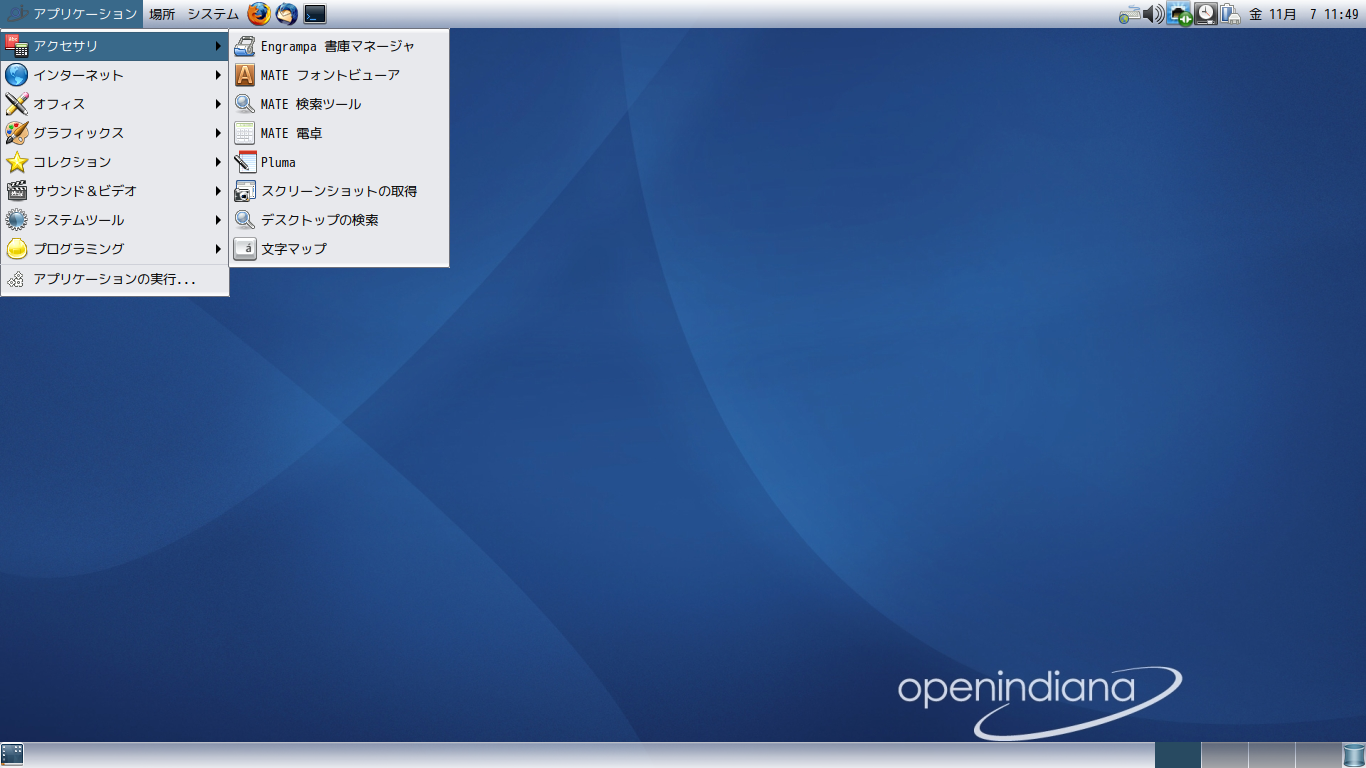
Task: Expand the システムツール submenu arrow
Action: tap(218, 220)
